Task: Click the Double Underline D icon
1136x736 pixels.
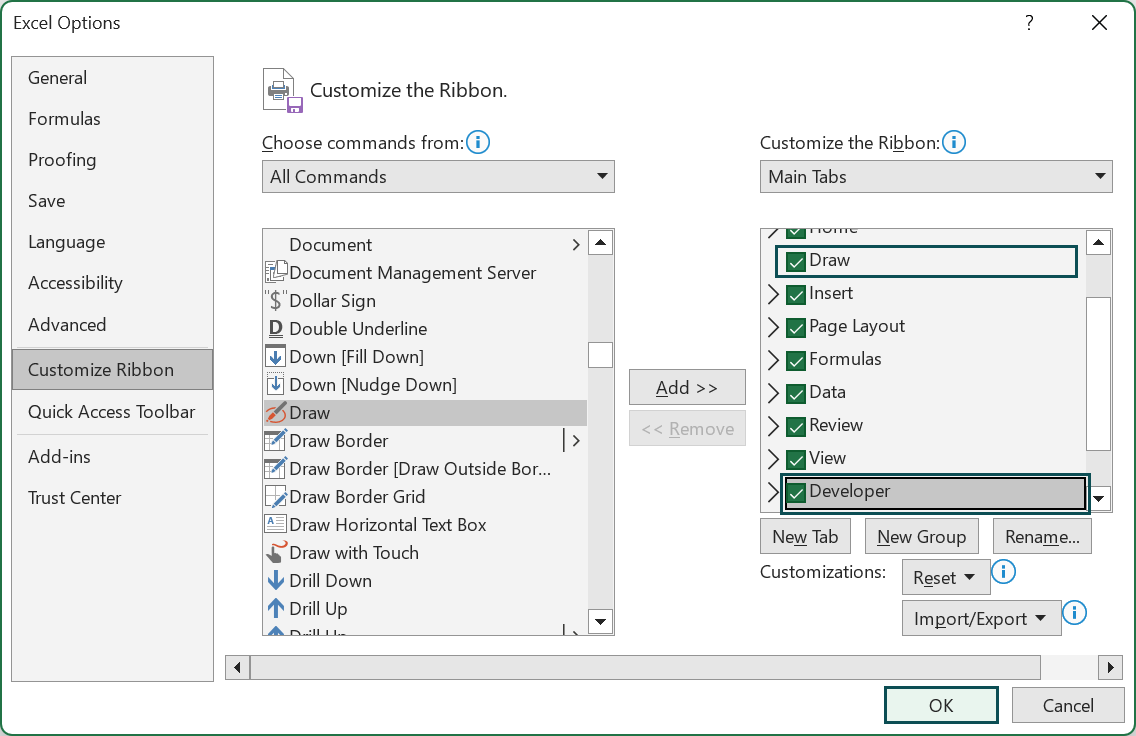Action: tap(276, 329)
